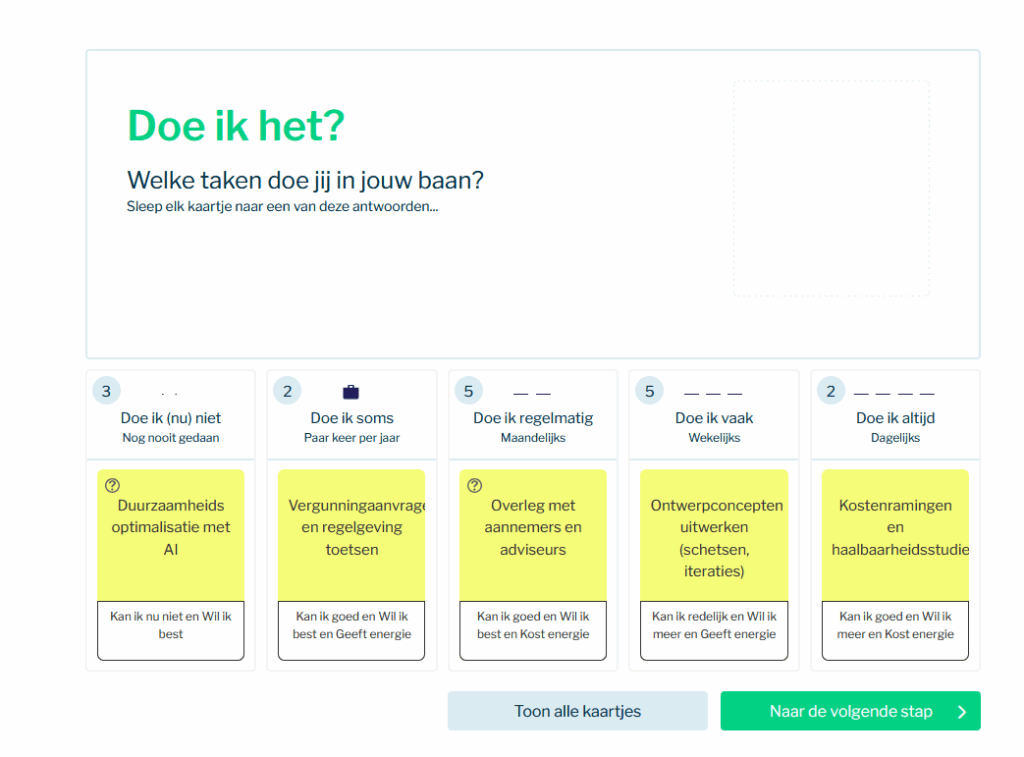
Task: Select the 'Doe ik vaak' column header
Action: tap(714, 418)
